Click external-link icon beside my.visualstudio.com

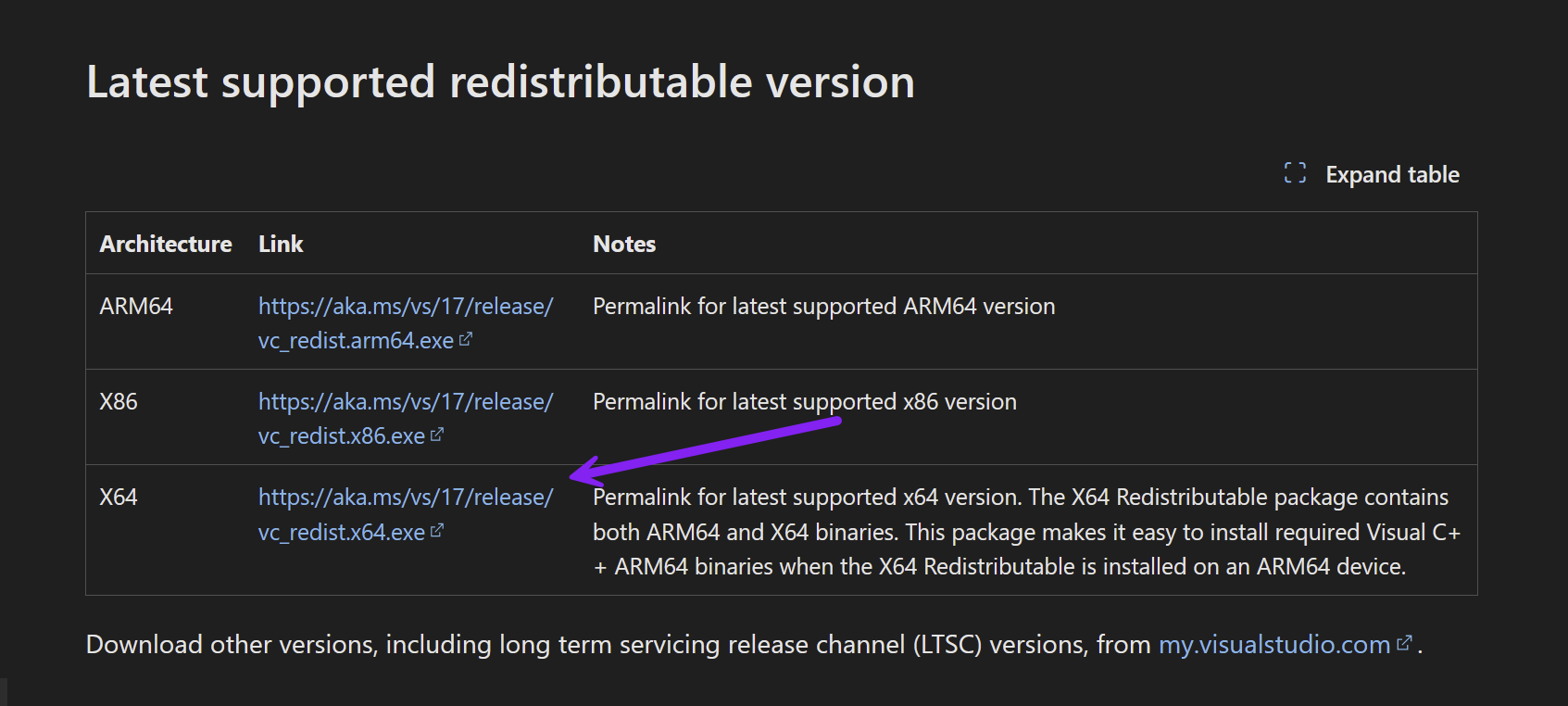[1404, 642]
